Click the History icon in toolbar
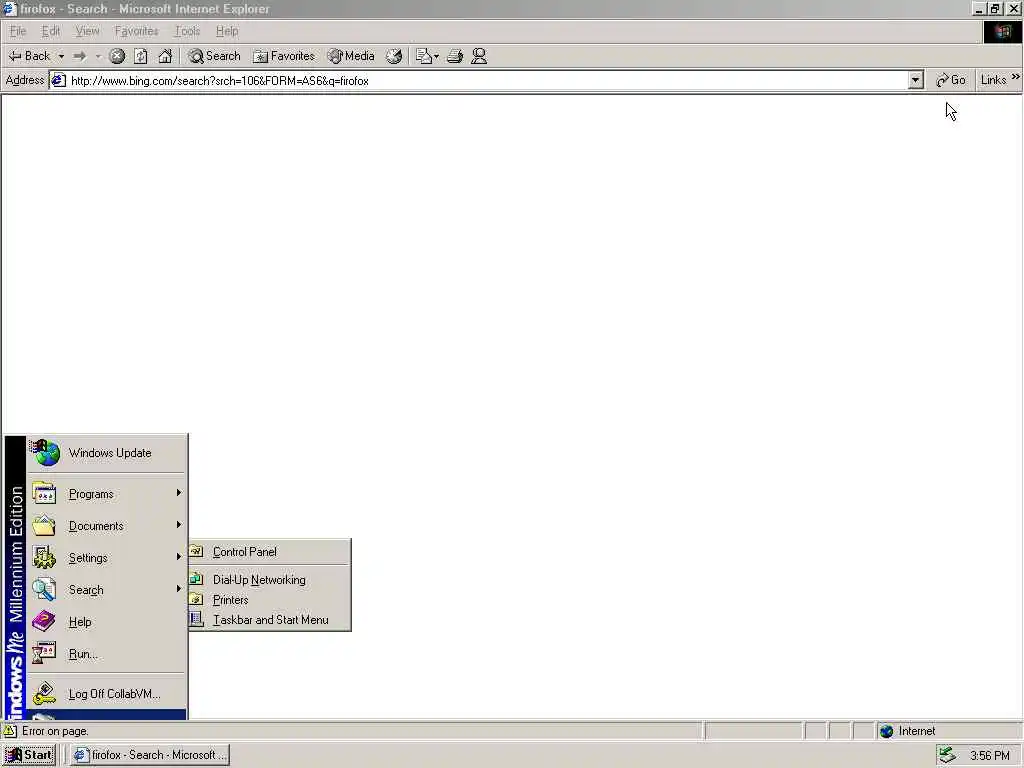 394,56
